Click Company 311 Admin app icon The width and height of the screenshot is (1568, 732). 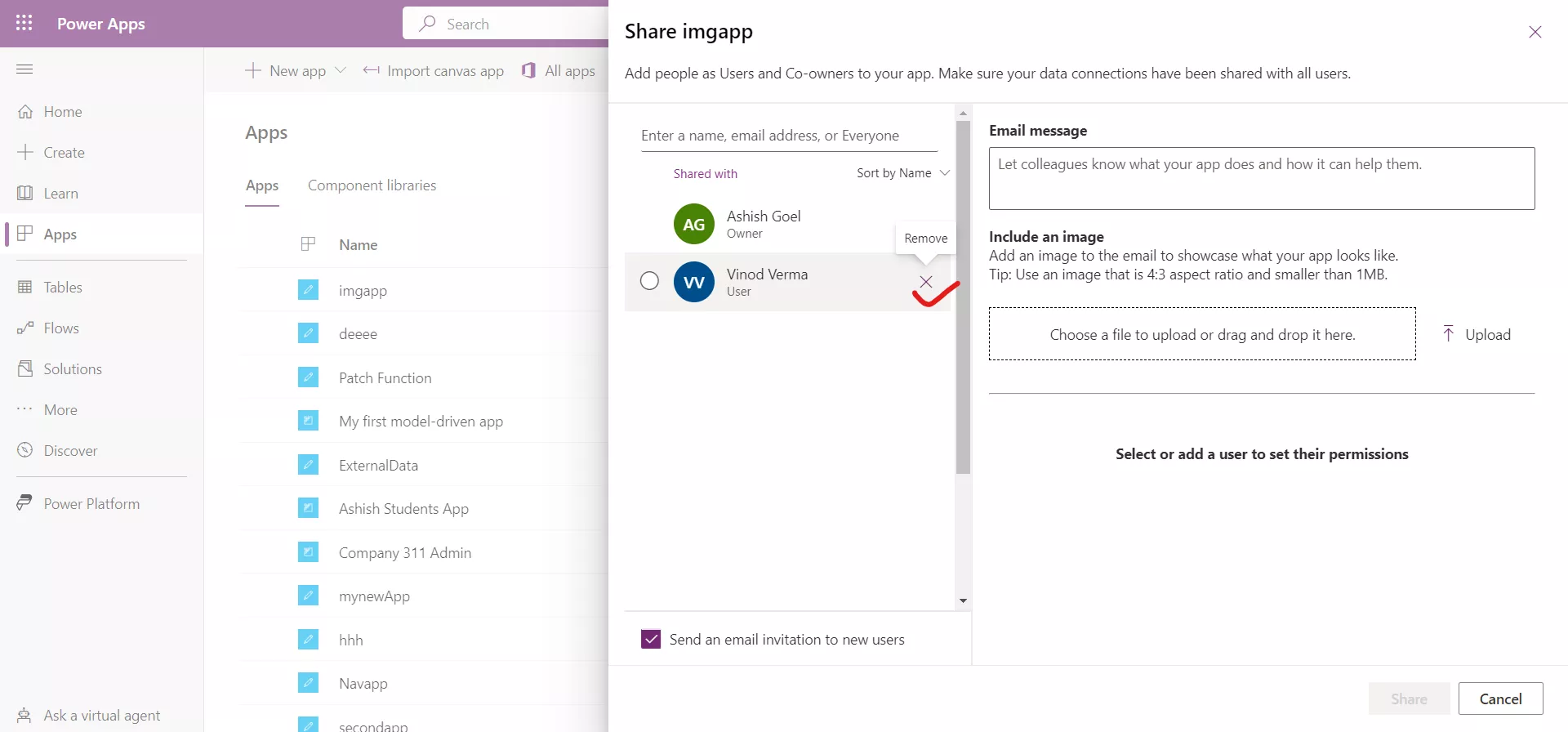[x=308, y=552]
